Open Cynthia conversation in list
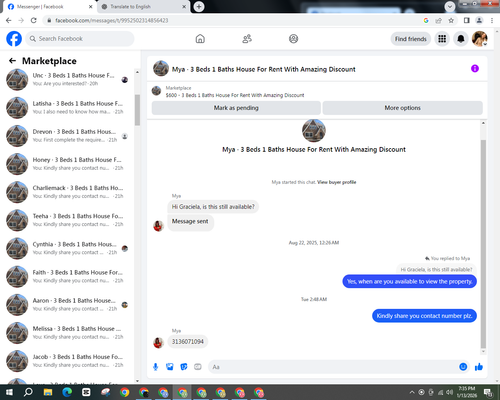The image size is (500, 400). coord(67,248)
